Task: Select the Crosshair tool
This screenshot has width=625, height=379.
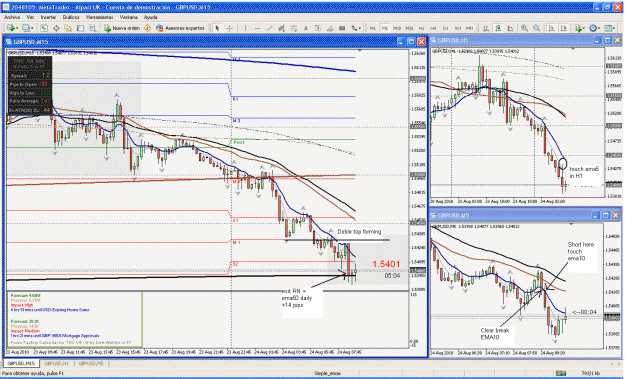Action: (x=230, y=28)
